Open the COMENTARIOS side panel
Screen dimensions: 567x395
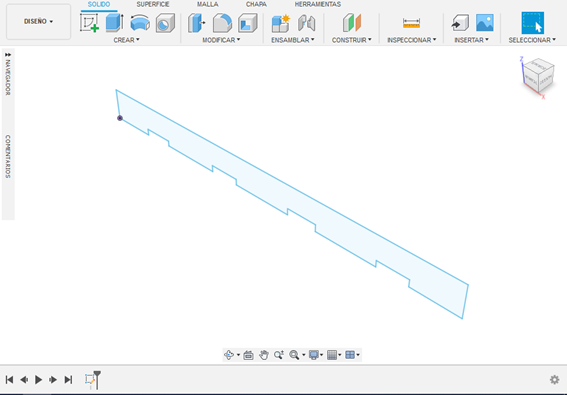click(x=8, y=156)
